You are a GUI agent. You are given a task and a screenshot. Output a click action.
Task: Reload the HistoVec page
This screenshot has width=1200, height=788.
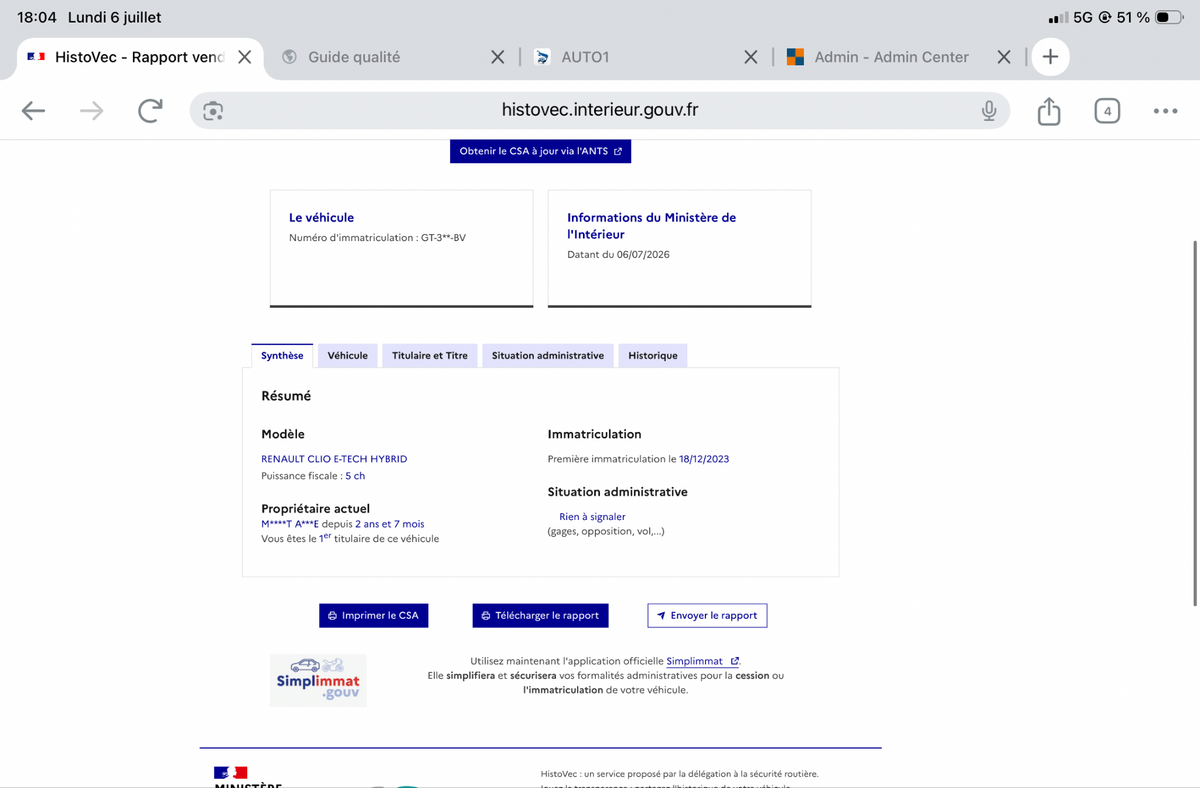(x=150, y=111)
